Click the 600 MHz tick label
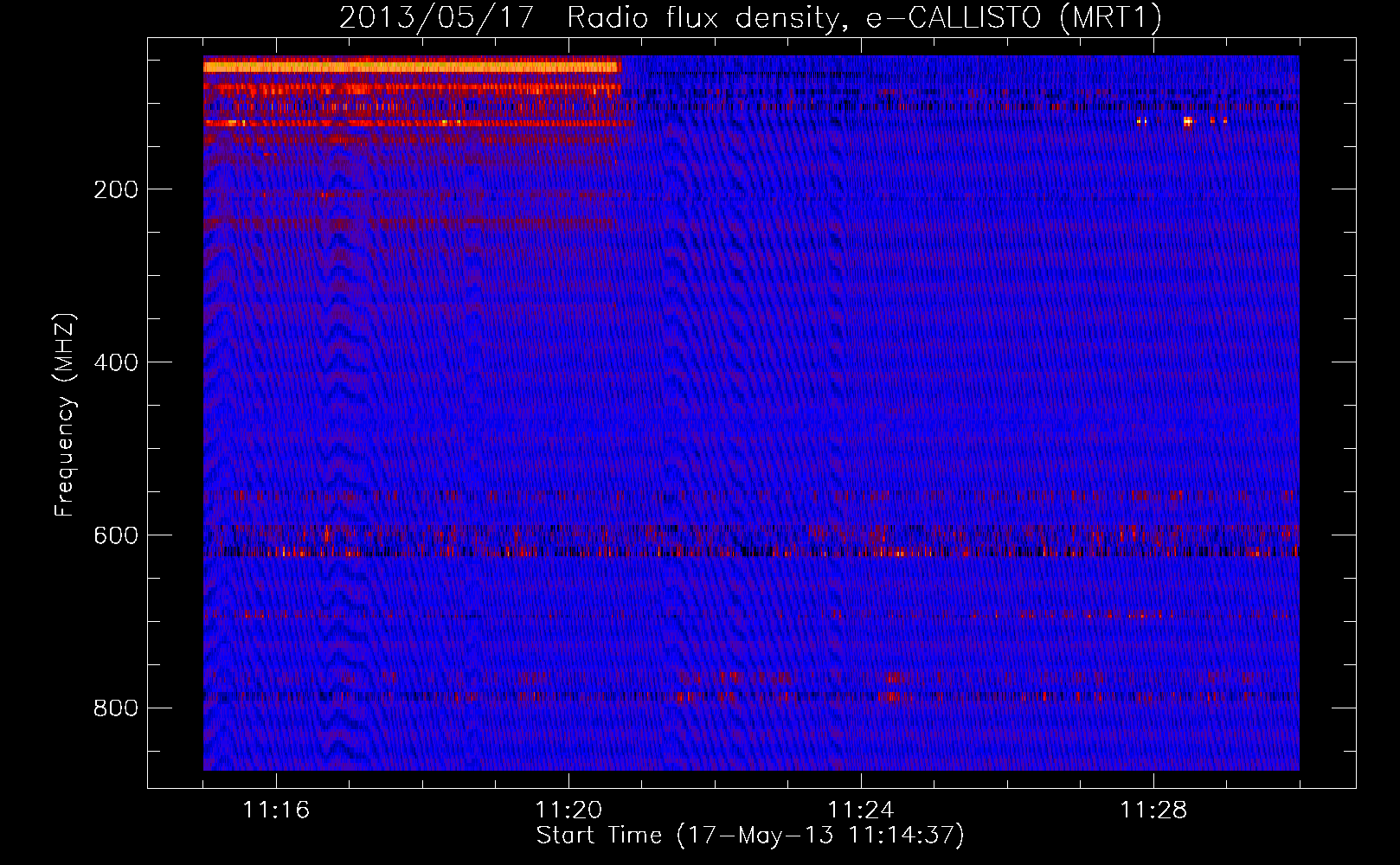 pos(116,535)
